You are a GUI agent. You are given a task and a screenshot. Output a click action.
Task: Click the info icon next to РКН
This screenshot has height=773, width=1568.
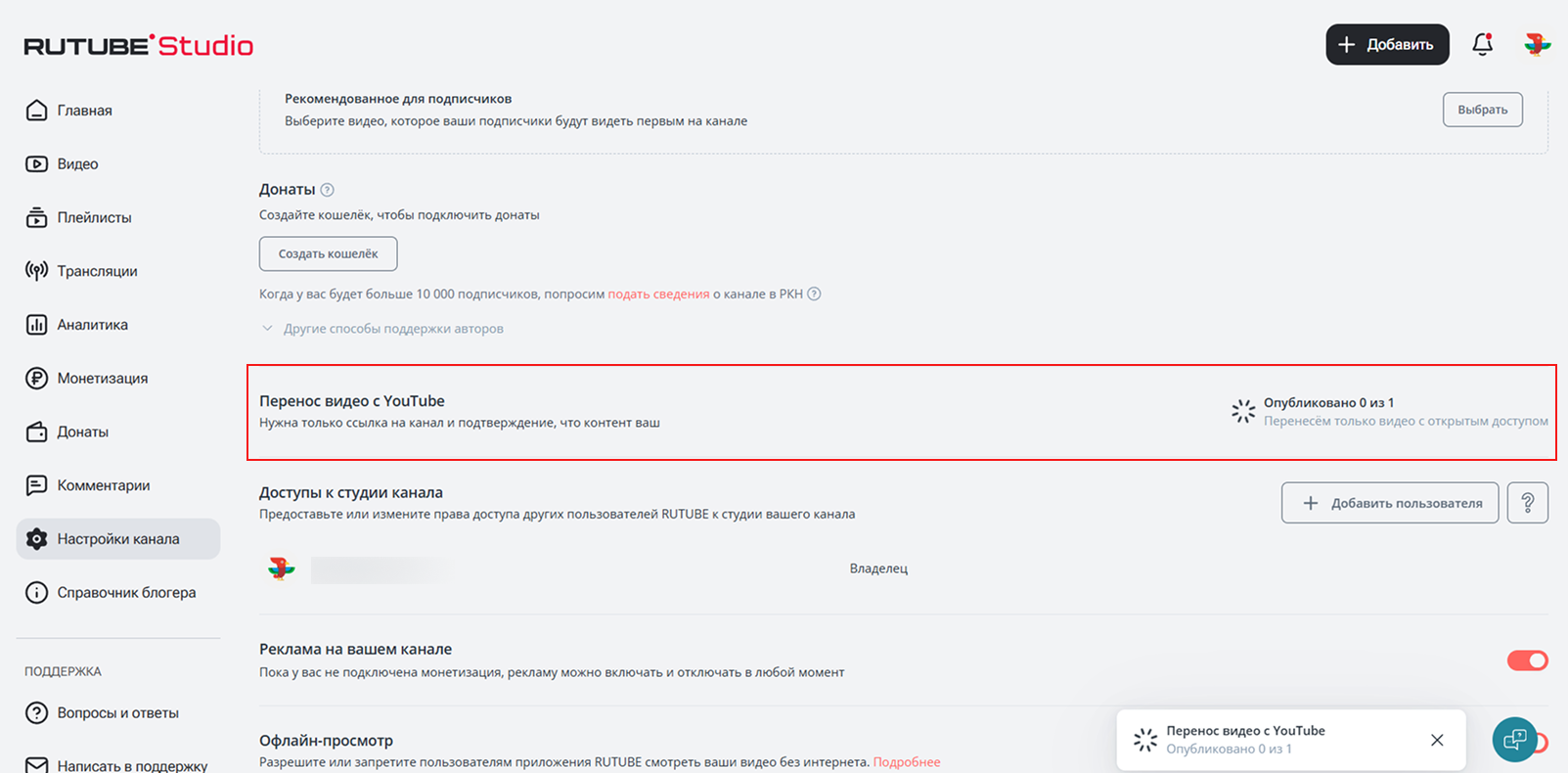point(814,294)
